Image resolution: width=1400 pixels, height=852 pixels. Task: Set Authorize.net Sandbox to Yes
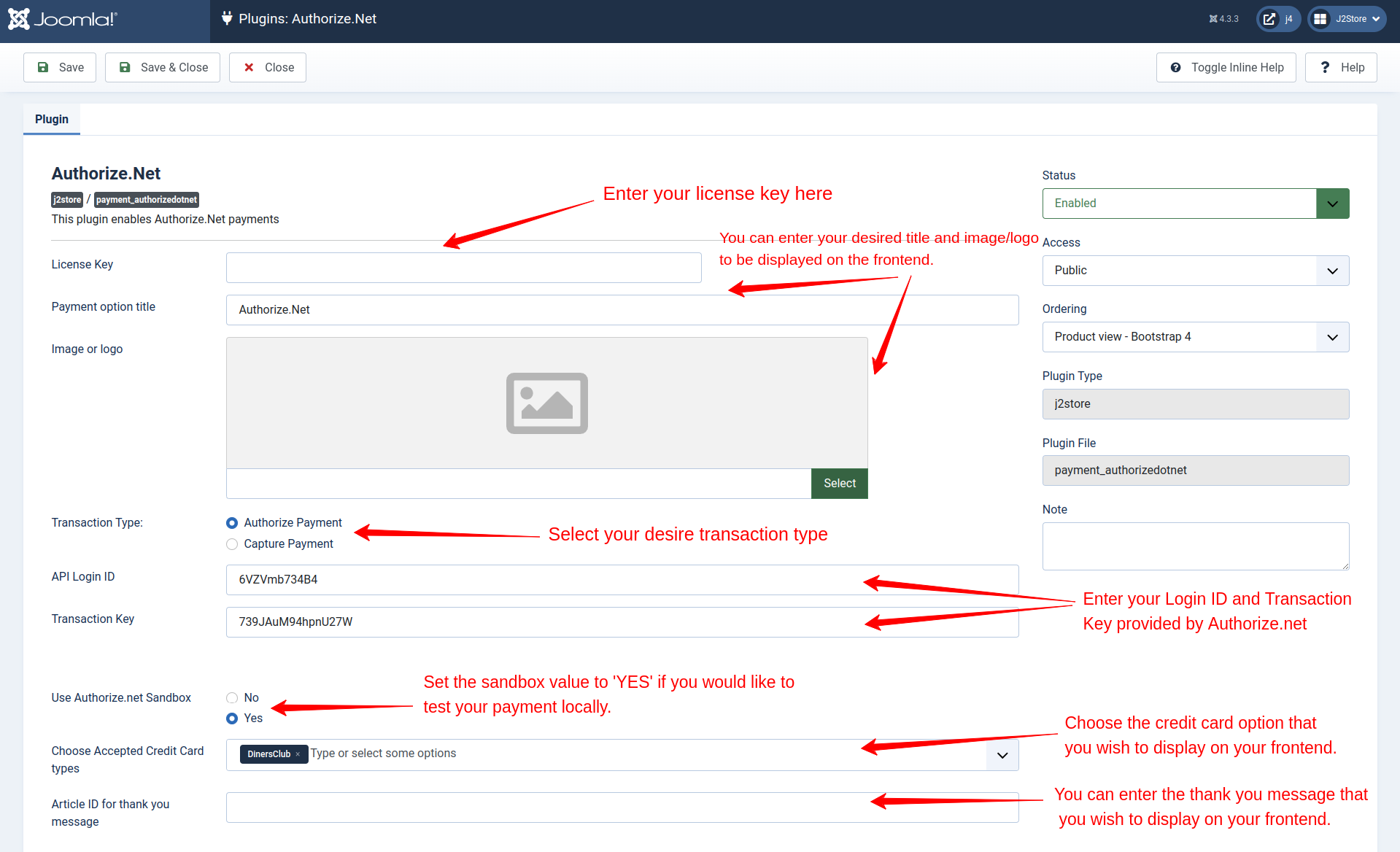coord(232,719)
